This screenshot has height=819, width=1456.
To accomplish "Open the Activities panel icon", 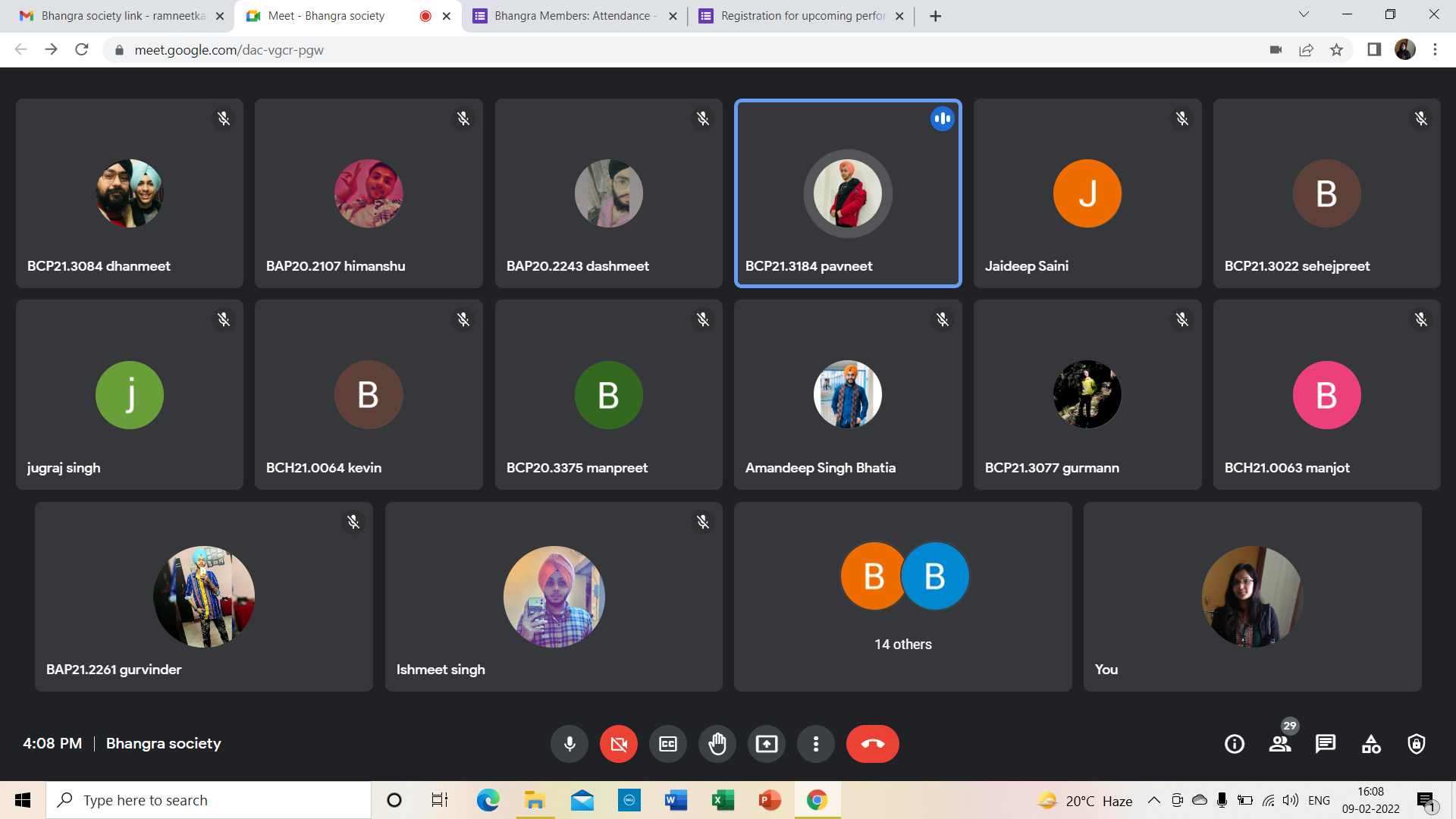I will [1371, 744].
